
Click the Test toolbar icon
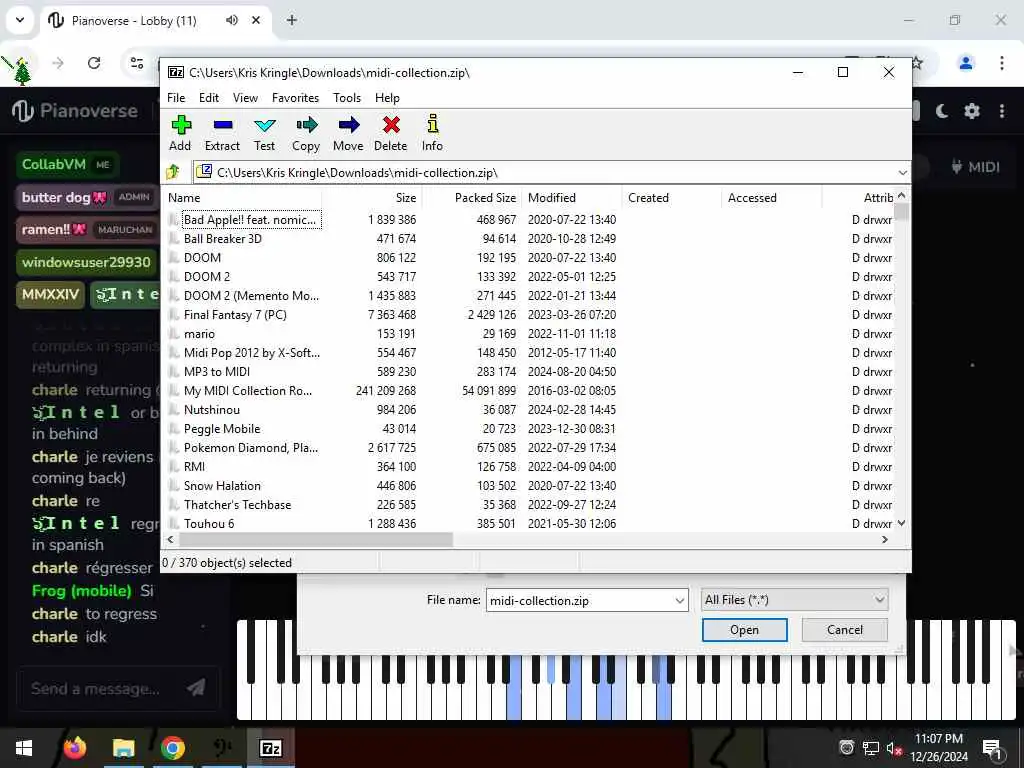point(264,133)
